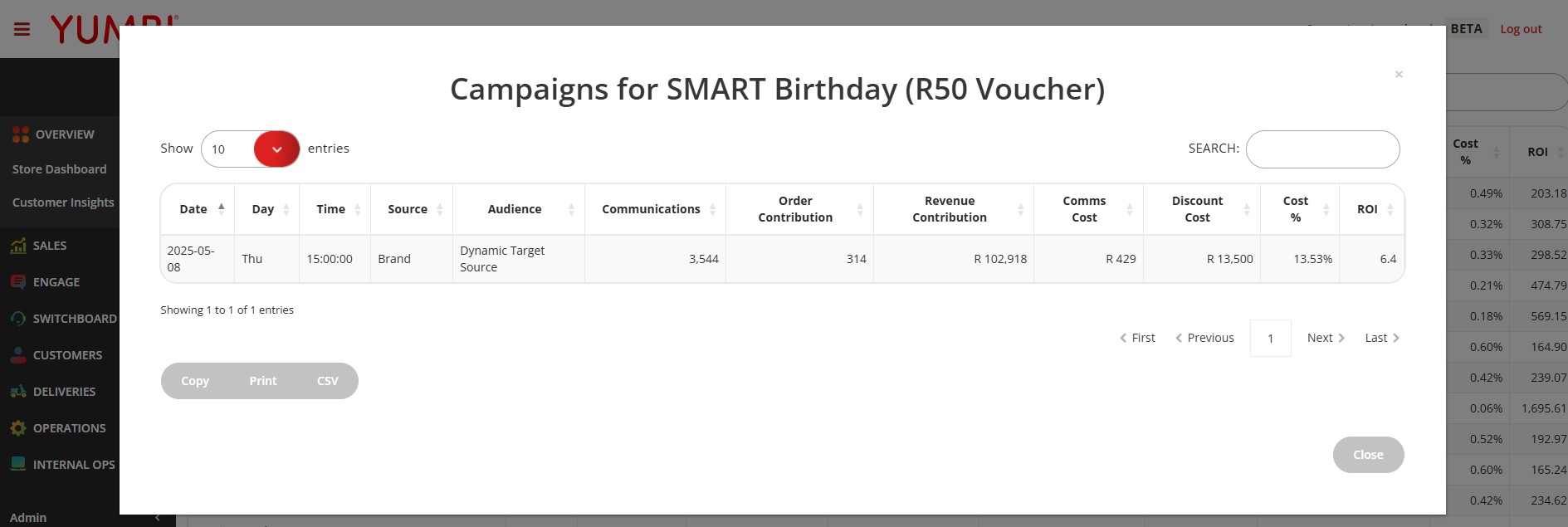Click the Log out link
This screenshot has width=1568, height=527.
tap(1521, 29)
